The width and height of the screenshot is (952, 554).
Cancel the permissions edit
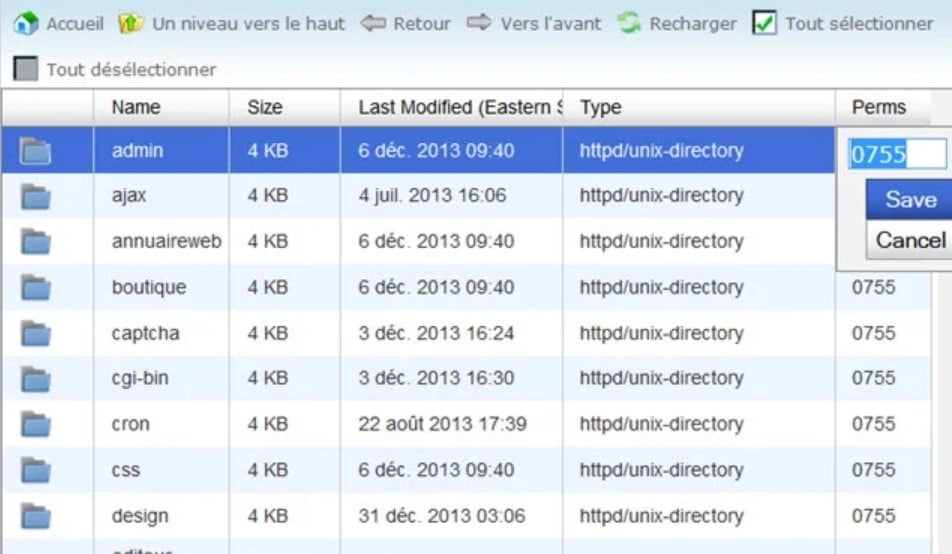tap(910, 240)
